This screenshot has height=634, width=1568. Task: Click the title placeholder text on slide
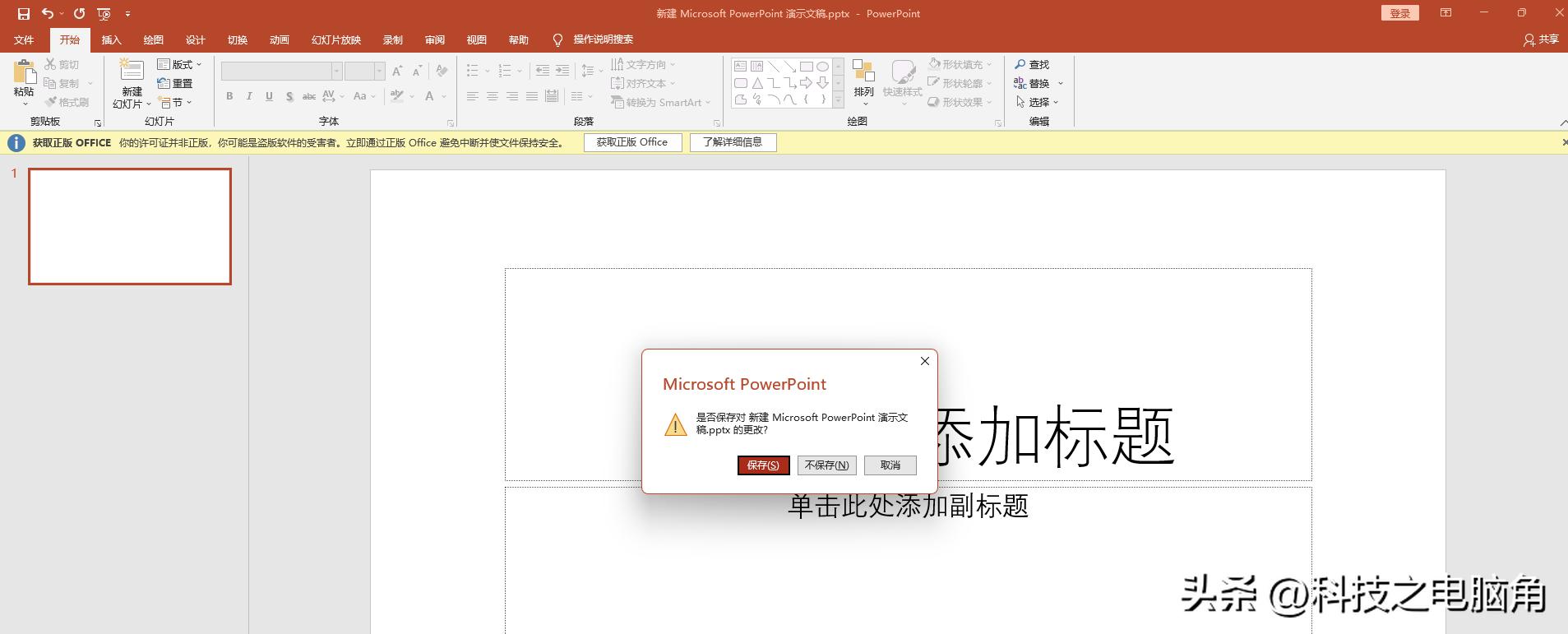click(1057, 436)
